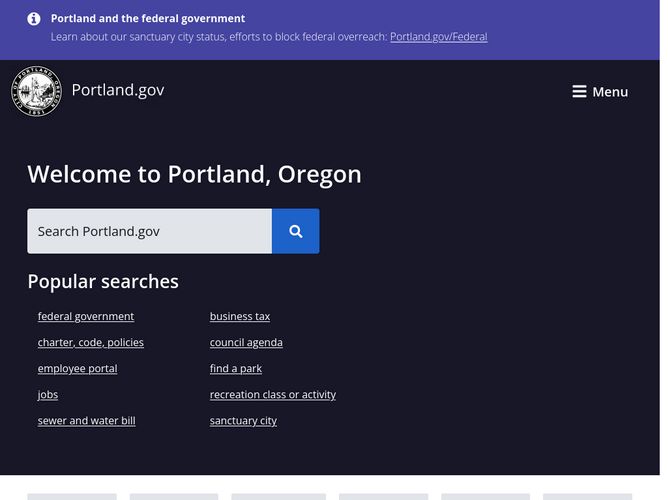Open the sanctuary city link
Screen dimensions: 668x500
(x=243, y=421)
